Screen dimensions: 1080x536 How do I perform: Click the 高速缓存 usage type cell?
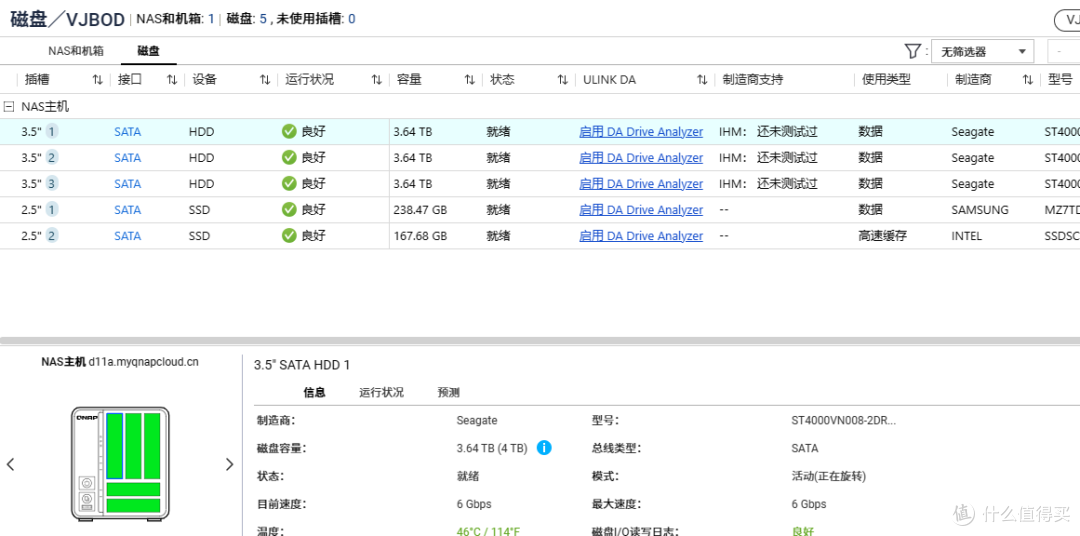pyautogui.click(x=882, y=236)
